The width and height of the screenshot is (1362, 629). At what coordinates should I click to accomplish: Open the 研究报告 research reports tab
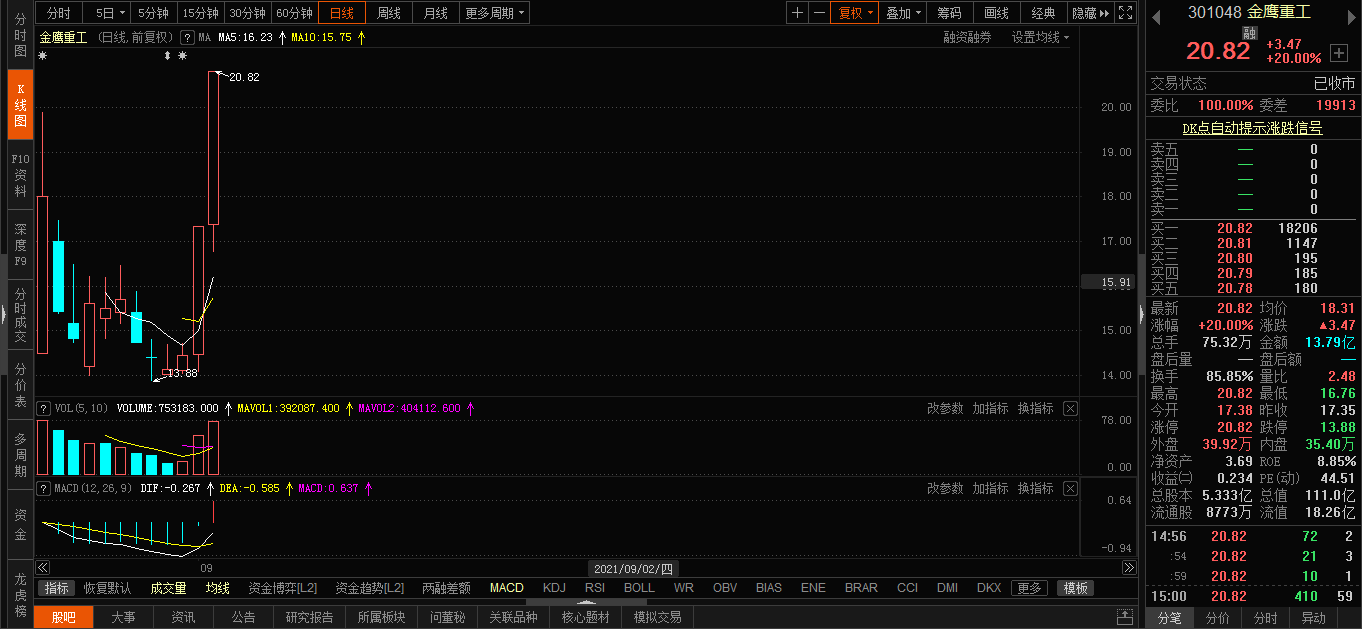[x=308, y=617]
